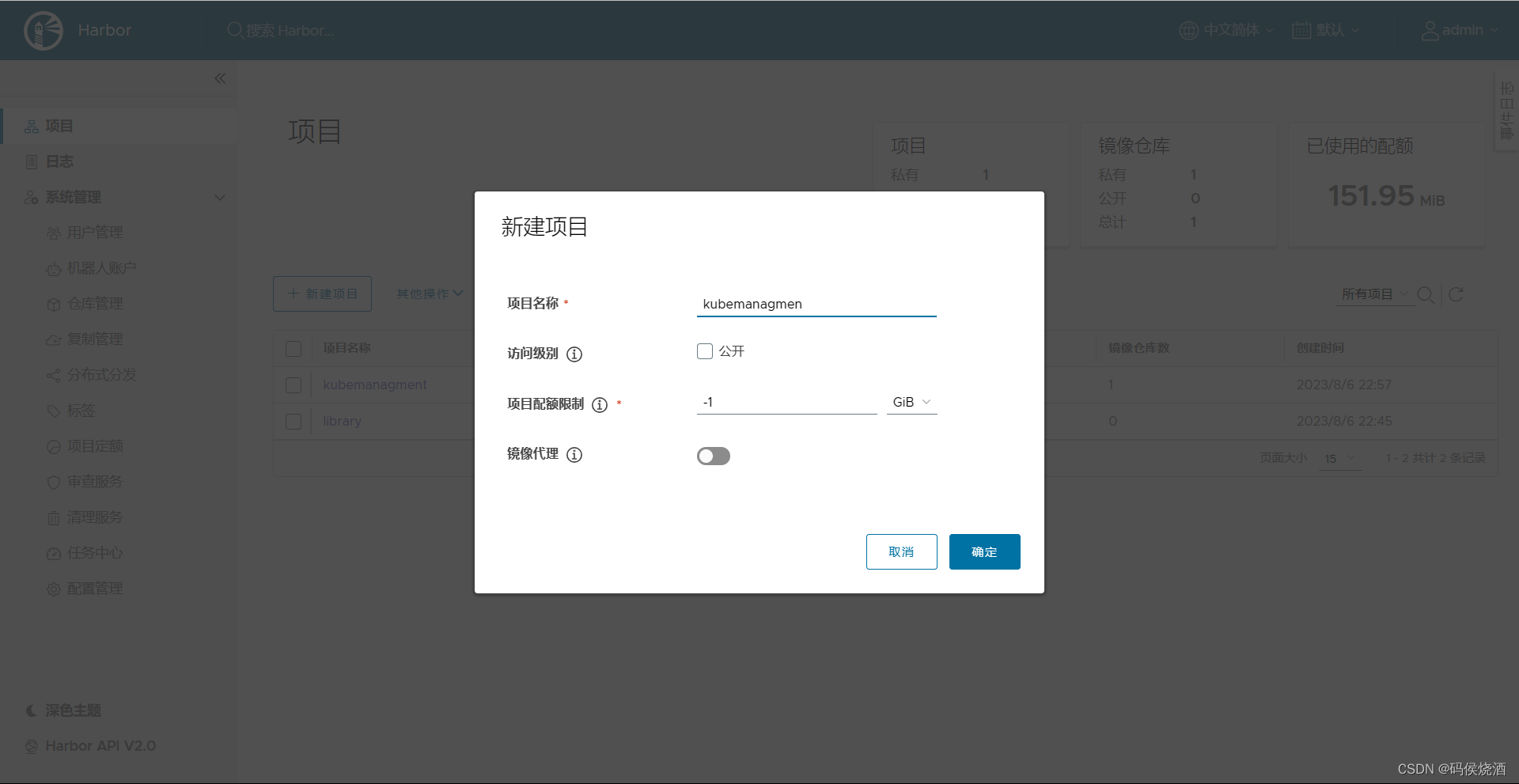Click the 镜像仓库数 column header
The image size is (1519, 784).
pyautogui.click(x=1138, y=349)
